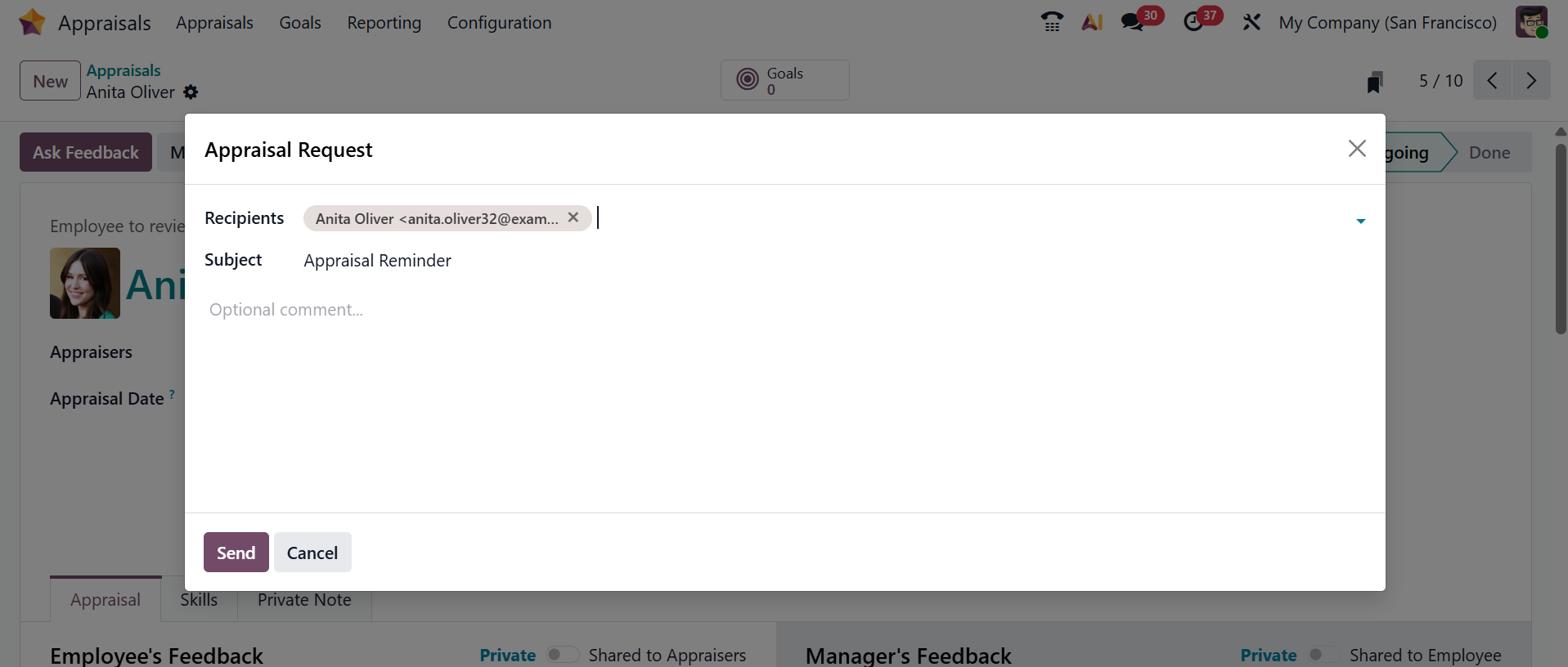Open the user avatar menu
The image size is (1568, 667).
click(1531, 22)
